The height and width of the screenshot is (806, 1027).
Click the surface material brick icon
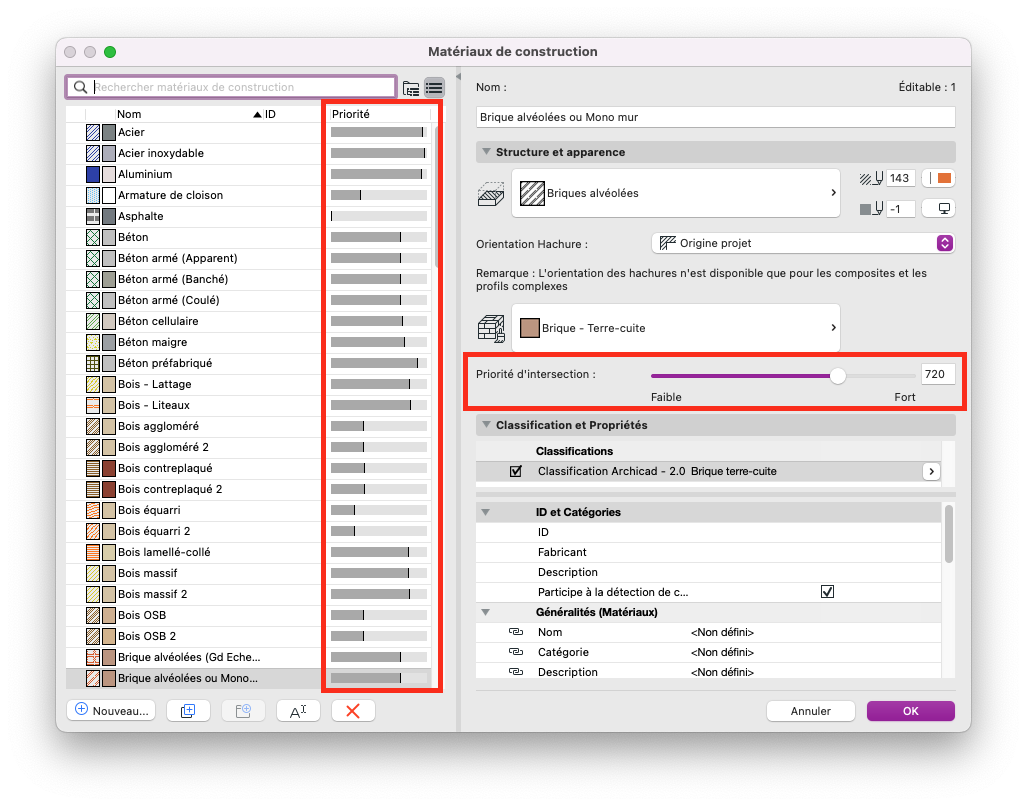[x=491, y=329]
